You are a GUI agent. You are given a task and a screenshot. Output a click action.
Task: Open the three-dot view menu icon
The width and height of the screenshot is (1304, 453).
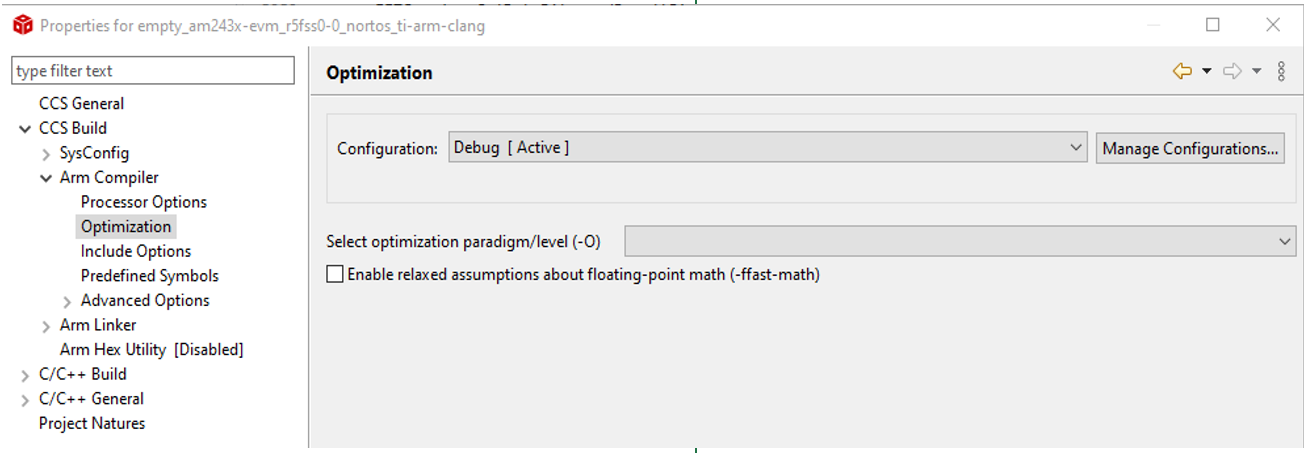tap(1281, 71)
